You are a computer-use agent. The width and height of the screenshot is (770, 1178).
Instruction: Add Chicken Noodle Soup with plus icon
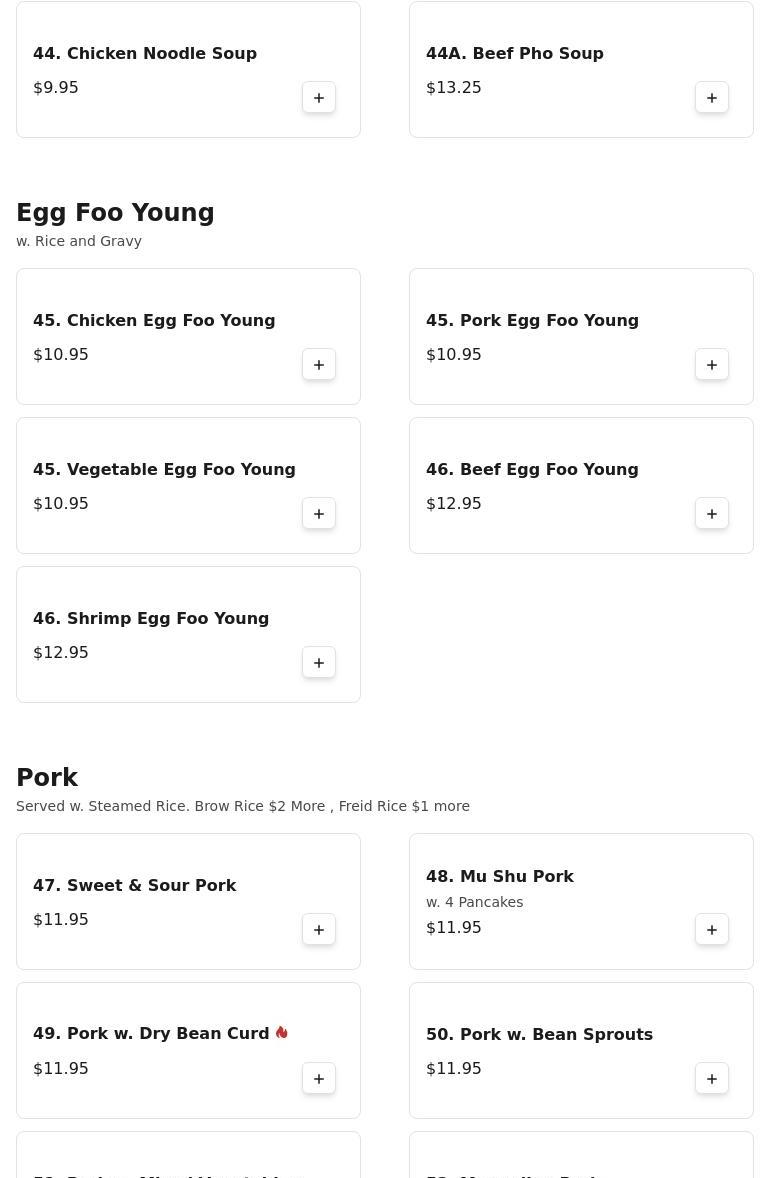(319, 98)
